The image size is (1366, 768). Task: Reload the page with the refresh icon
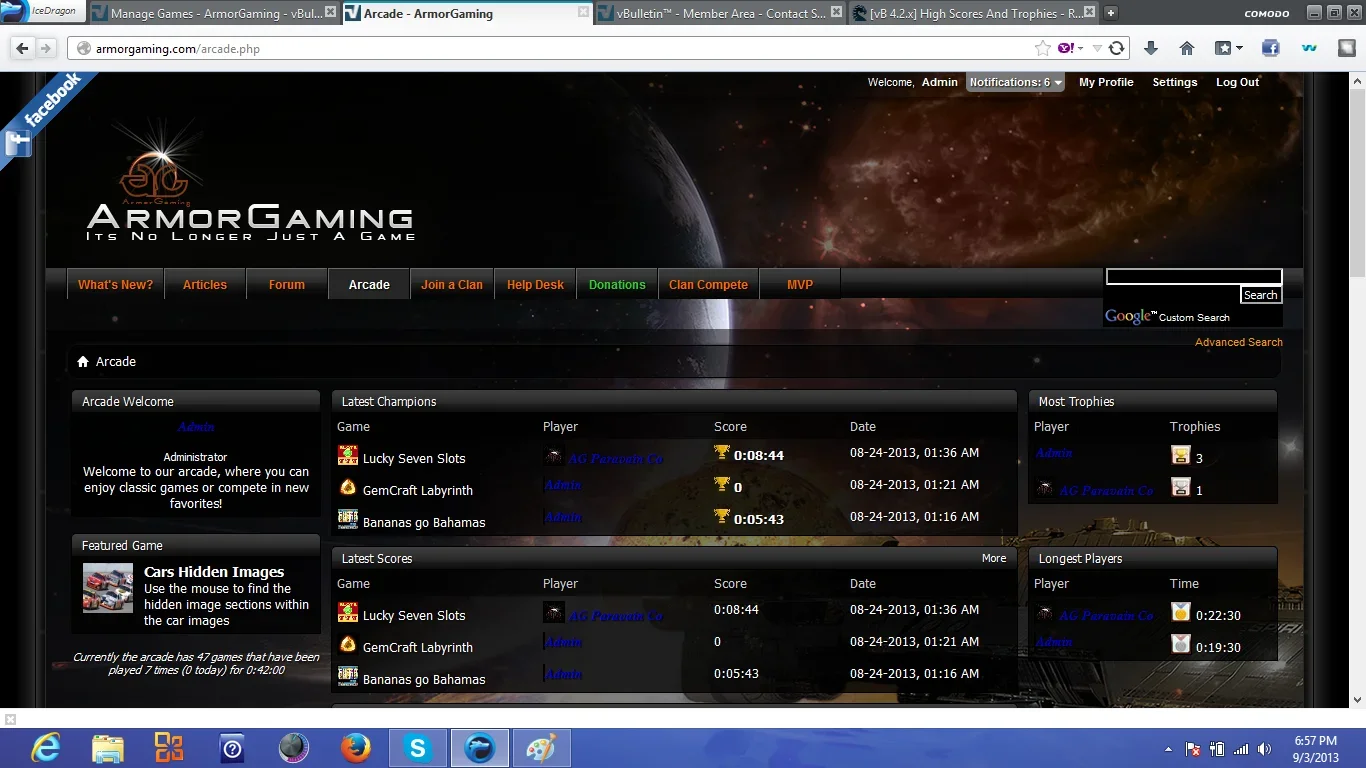pos(1117,48)
